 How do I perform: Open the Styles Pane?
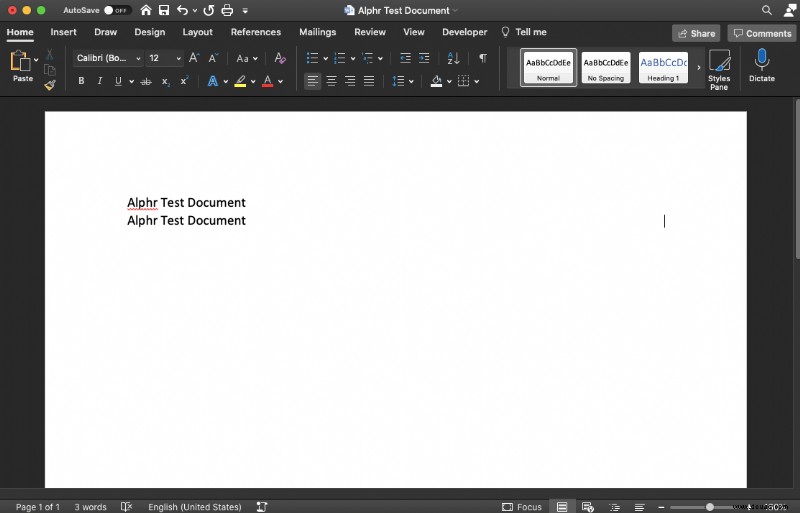coord(719,69)
